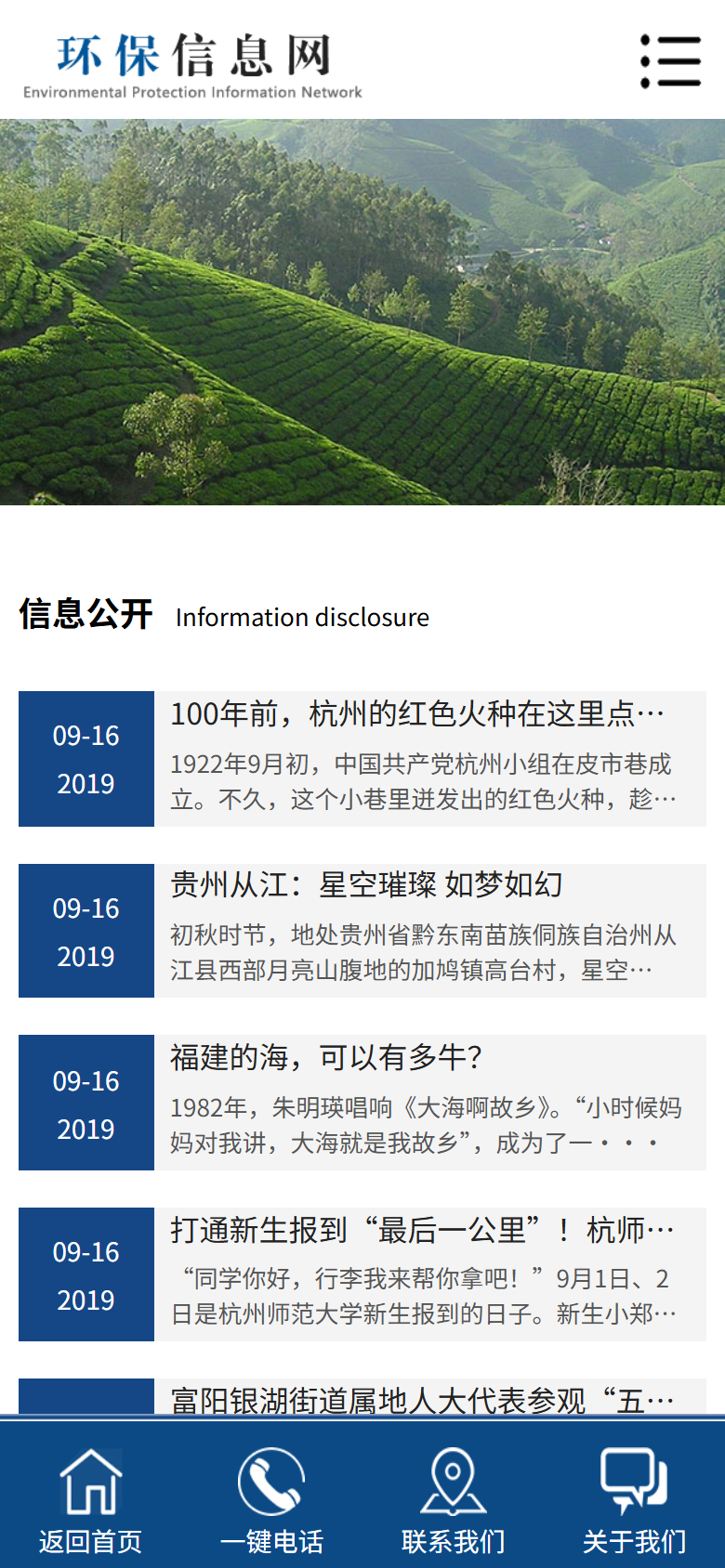
Task: Open article 打通新生报到"最后一公里"
Action: click(x=422, y=1230)
